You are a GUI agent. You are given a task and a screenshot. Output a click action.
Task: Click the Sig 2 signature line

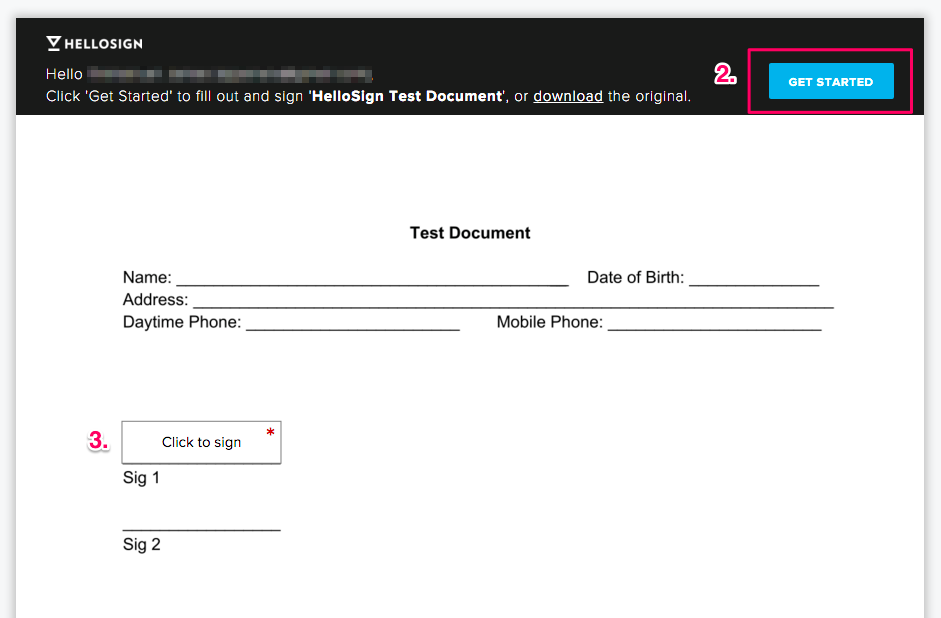coord(202,529)
